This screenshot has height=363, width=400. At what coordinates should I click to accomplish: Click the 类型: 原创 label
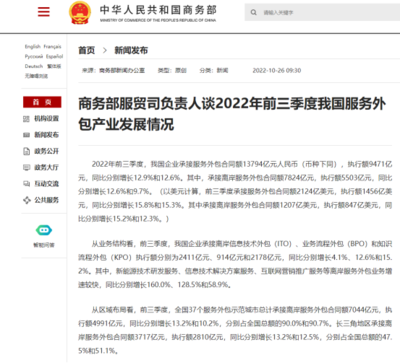[x=172, y=70]
